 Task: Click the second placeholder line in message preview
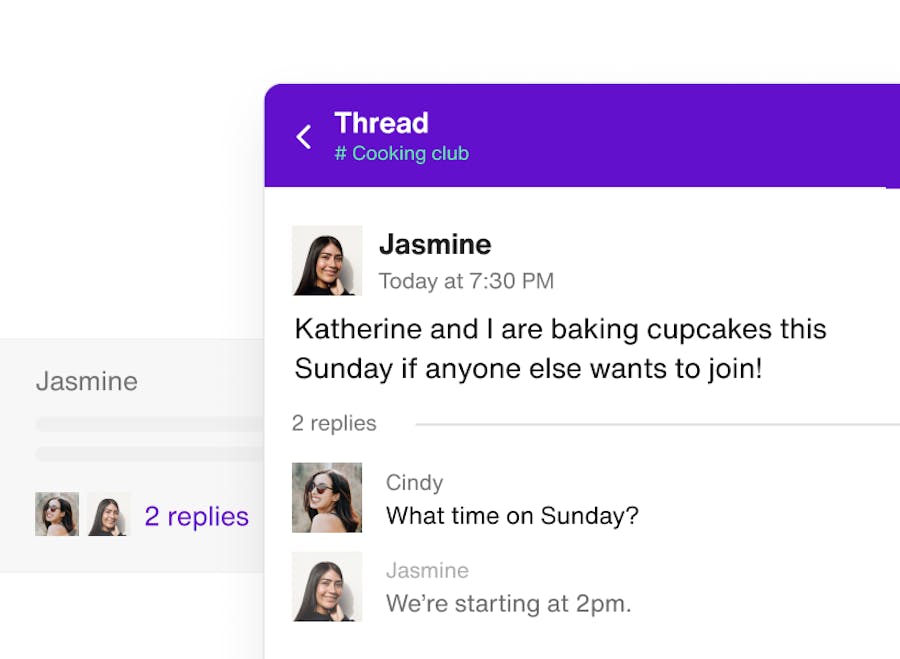(x=150, y=454)
